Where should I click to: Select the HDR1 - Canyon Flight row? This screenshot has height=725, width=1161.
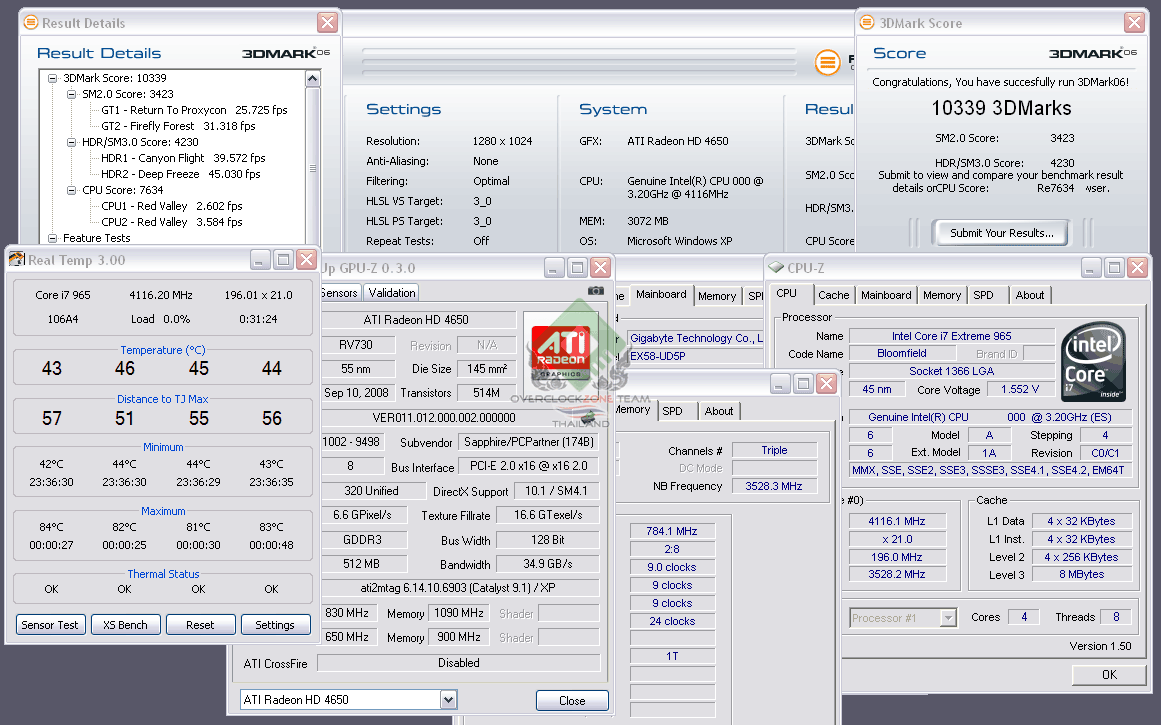click(183, 158)
